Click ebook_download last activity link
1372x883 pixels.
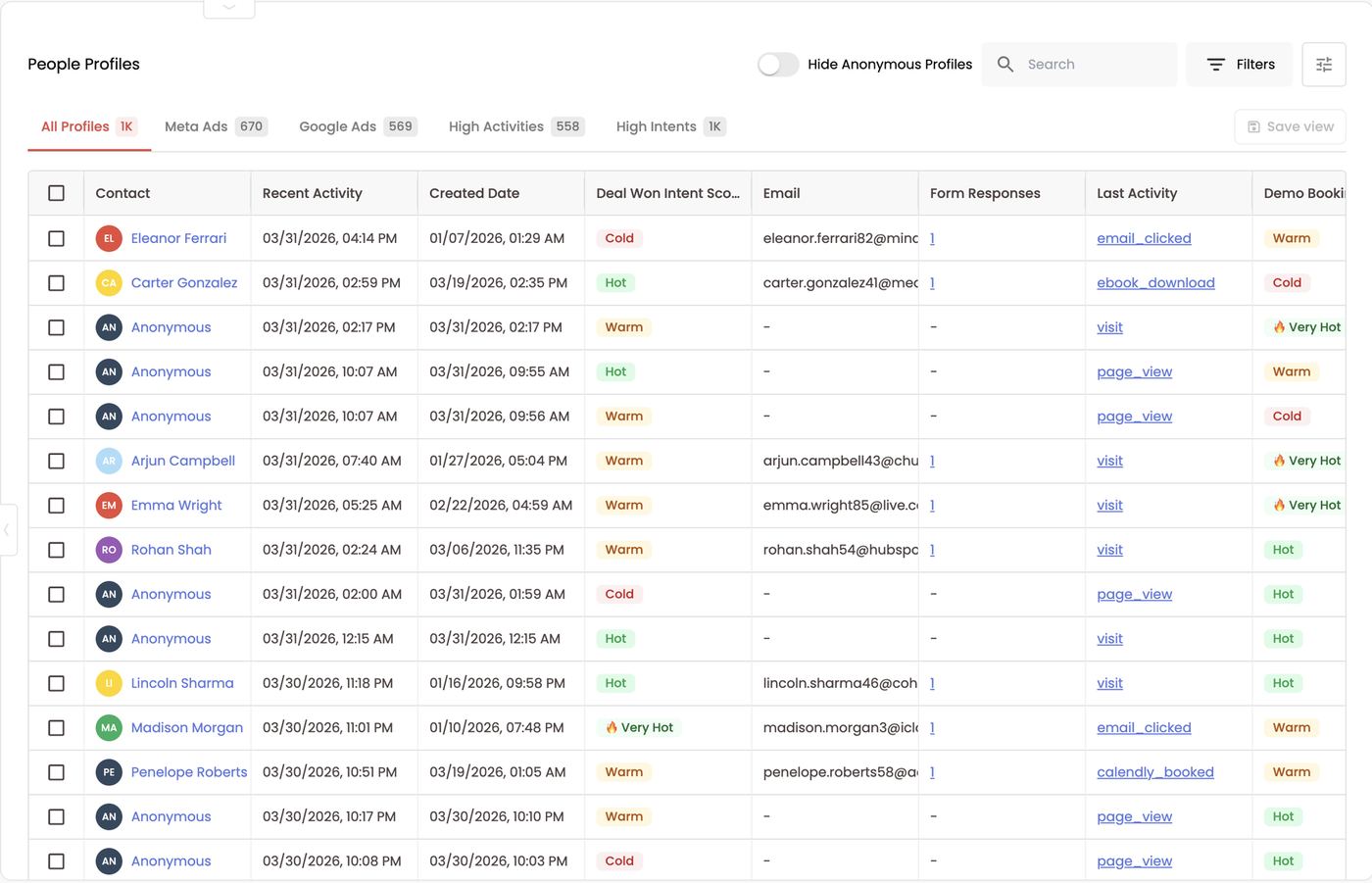[1155, 283]
